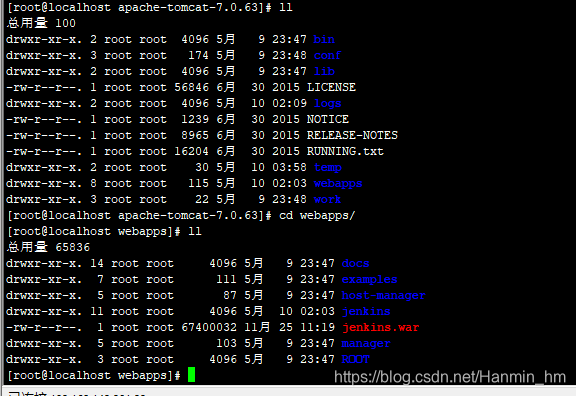The image size is (576, 396).
Task: Click the file size value 67400032
Action: pyautogui.click(x=209, y=328)
